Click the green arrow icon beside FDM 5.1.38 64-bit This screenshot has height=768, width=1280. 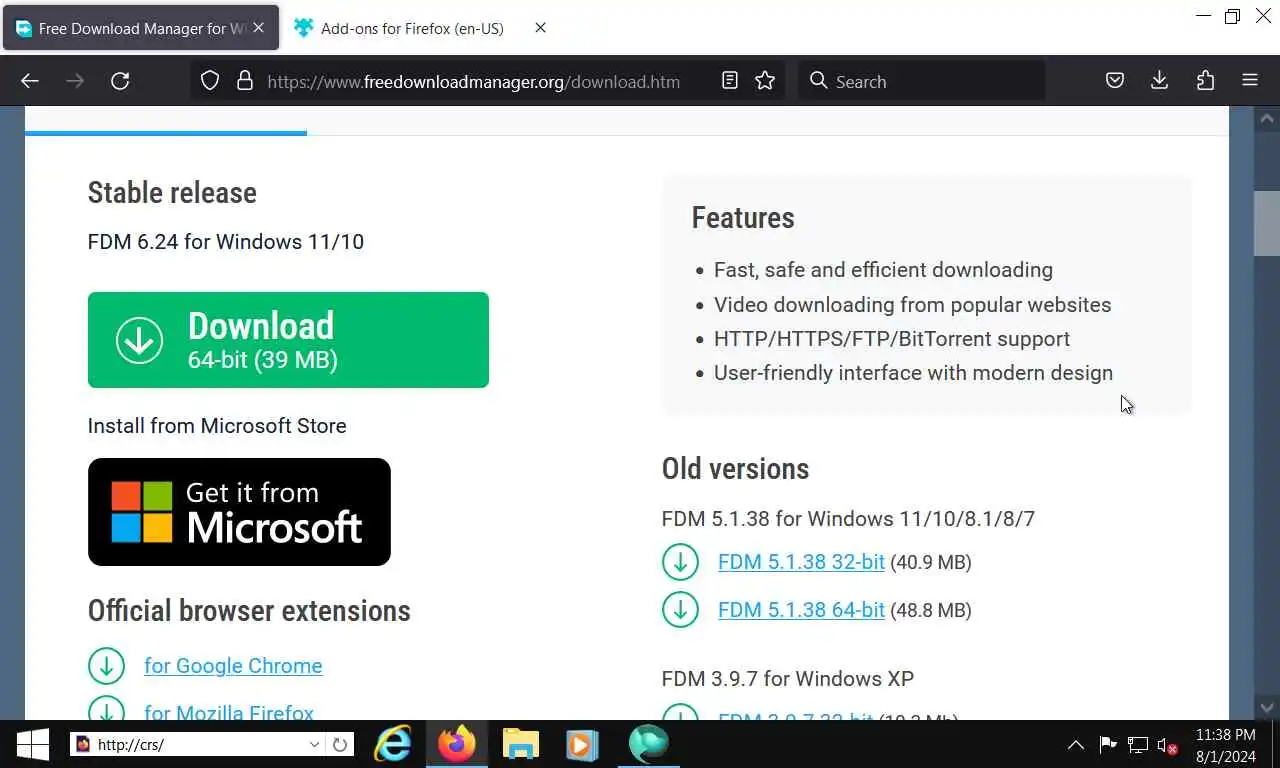coord(680,609)
